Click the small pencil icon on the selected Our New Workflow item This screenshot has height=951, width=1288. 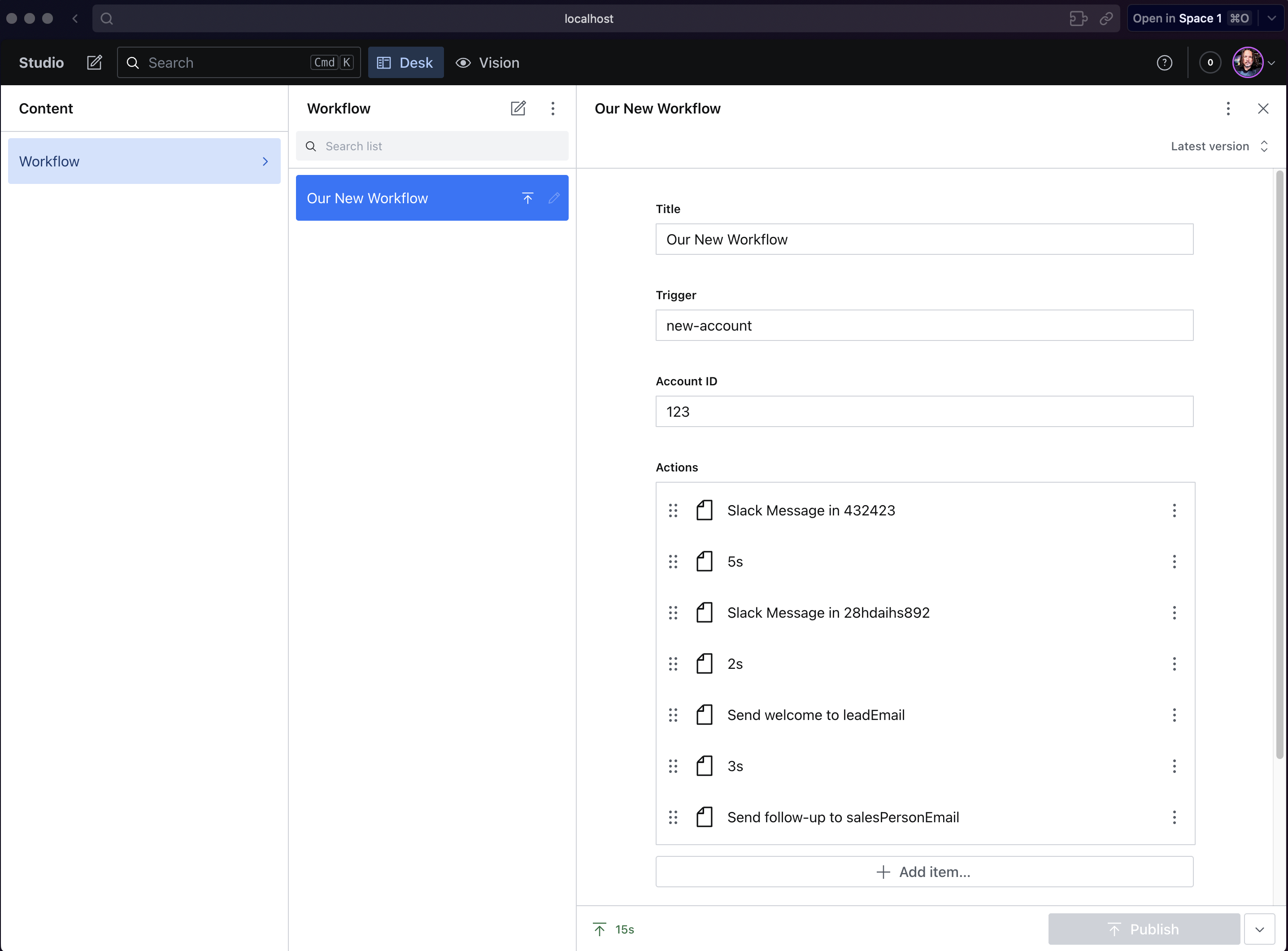tap(554, 197)
